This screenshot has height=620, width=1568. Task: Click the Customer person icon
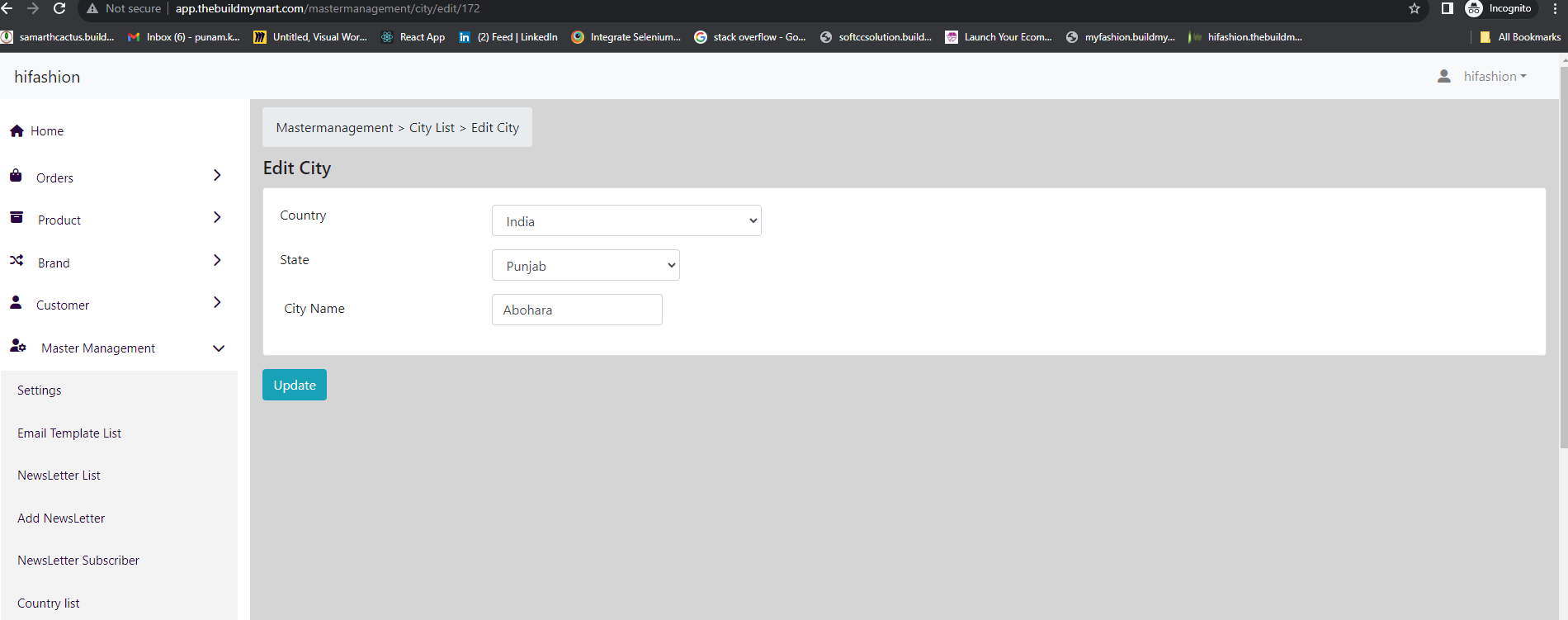tap(16, 302)
